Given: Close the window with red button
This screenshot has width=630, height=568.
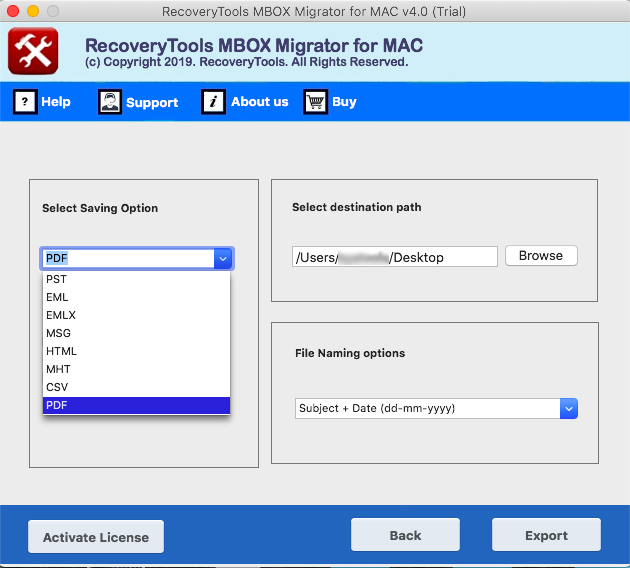Looking at the screenshot, I should 13,11.
